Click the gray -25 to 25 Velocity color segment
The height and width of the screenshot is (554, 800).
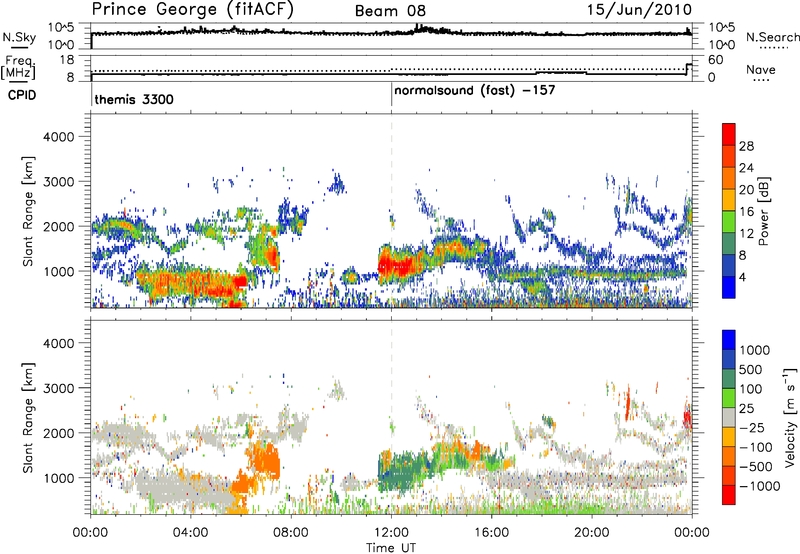tap(729, 418)
